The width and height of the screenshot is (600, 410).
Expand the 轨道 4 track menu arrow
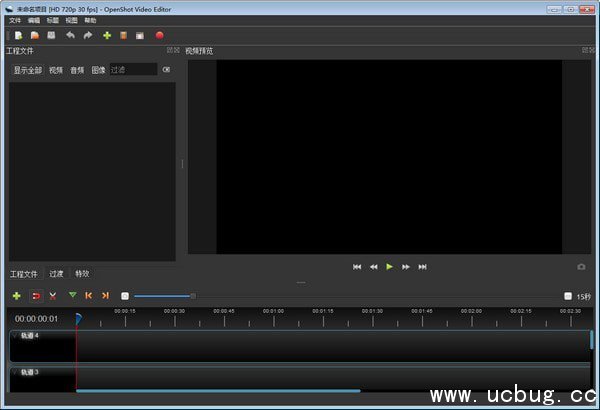pyautogui.click(x=15, y=336)
